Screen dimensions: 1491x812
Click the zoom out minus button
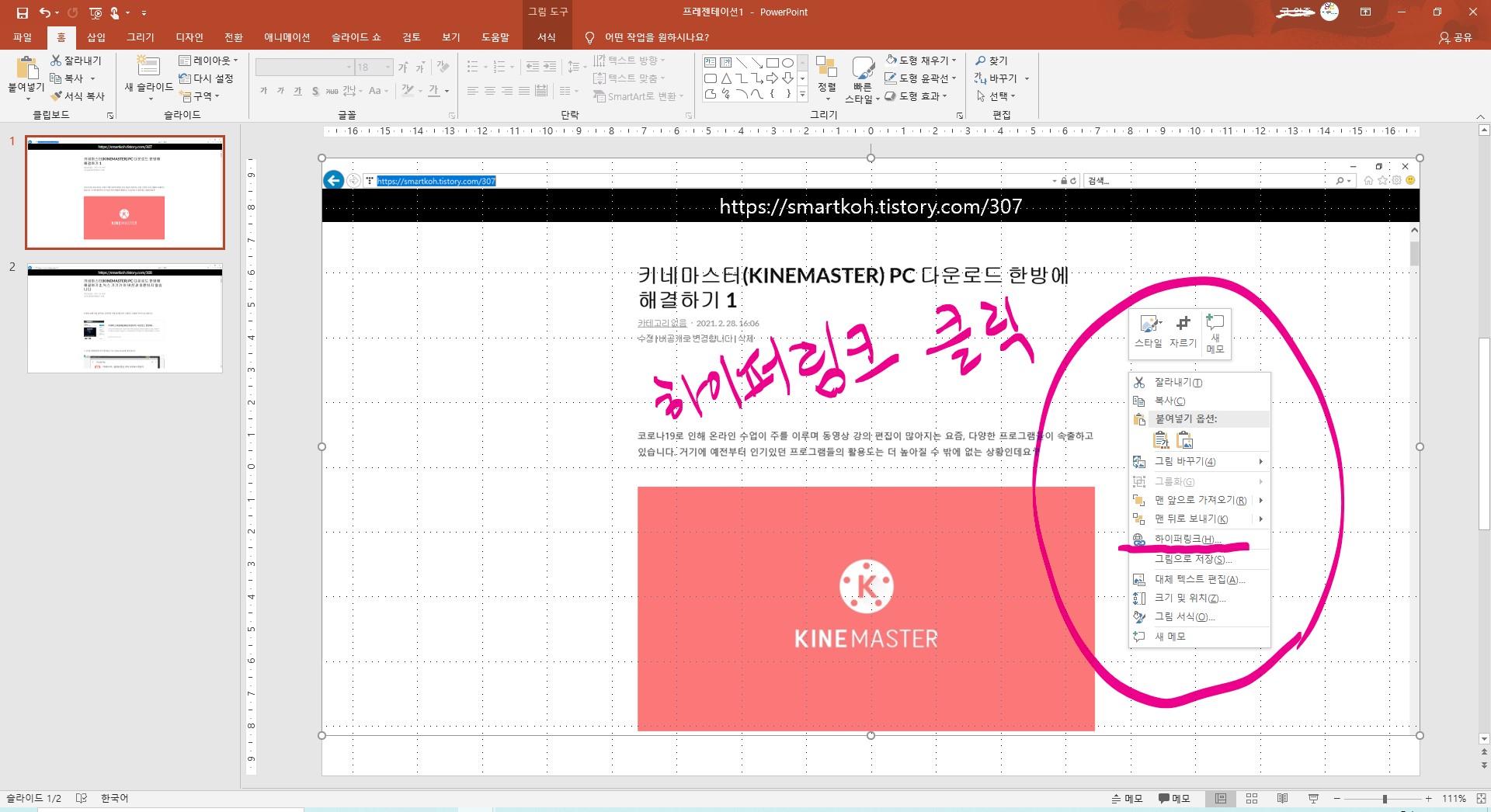point(1336,799)
